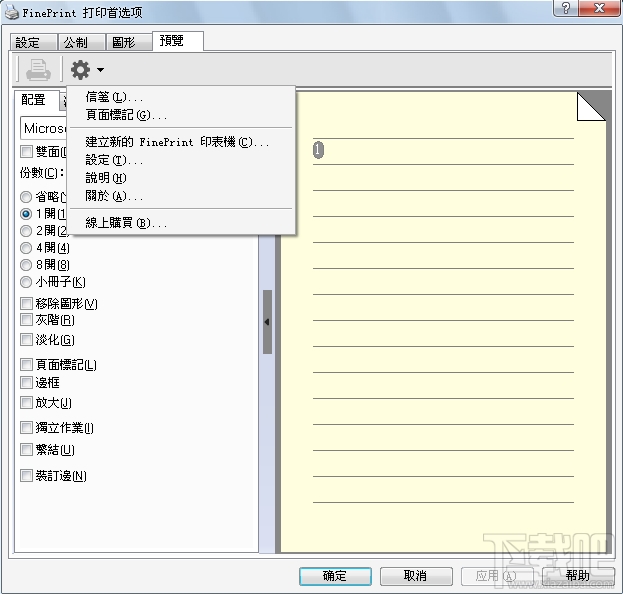Screen dimensions: 623x594
Task: Enable the 裝訂邊(N) checkbox
Action: 26,476
